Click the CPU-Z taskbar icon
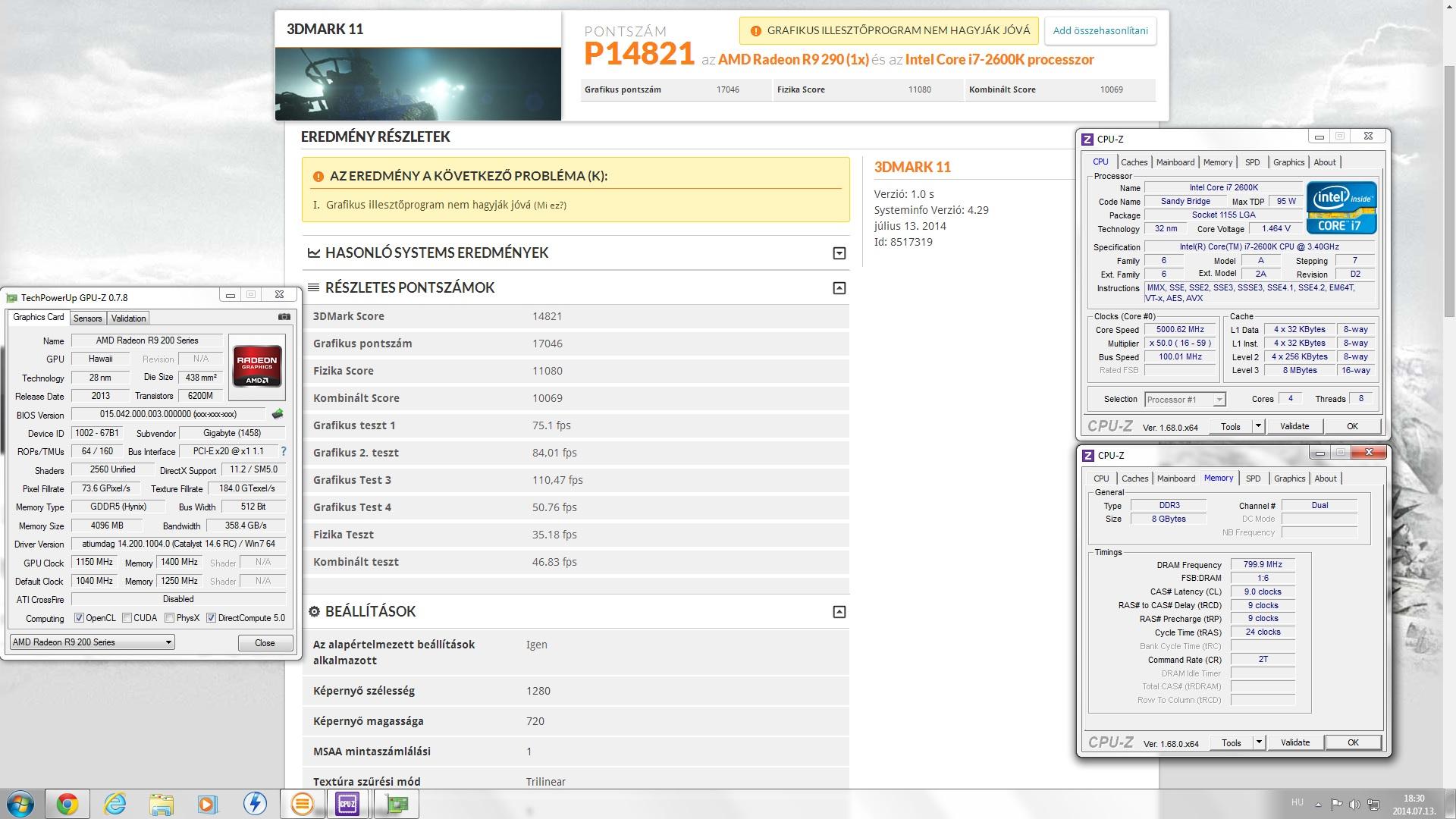Viewport: 1456px width, 819px height. point(347,804)
